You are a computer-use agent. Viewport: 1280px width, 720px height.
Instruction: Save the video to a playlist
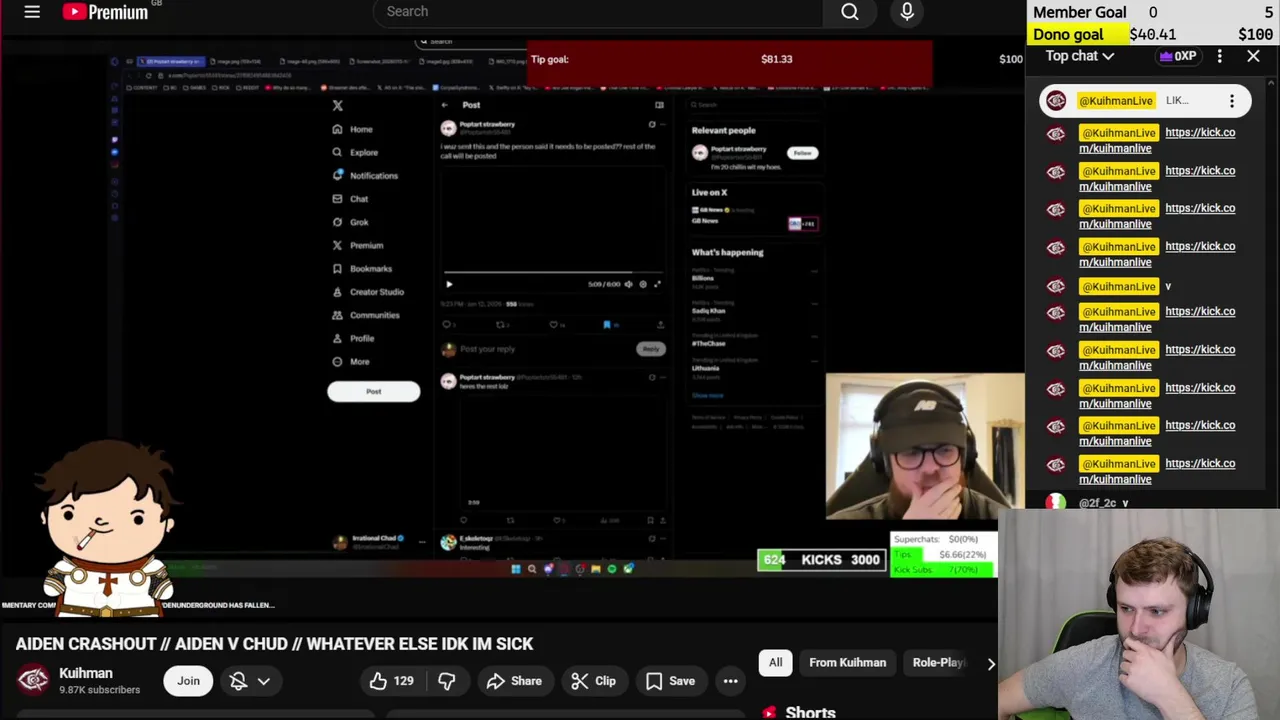pos(670,681)
